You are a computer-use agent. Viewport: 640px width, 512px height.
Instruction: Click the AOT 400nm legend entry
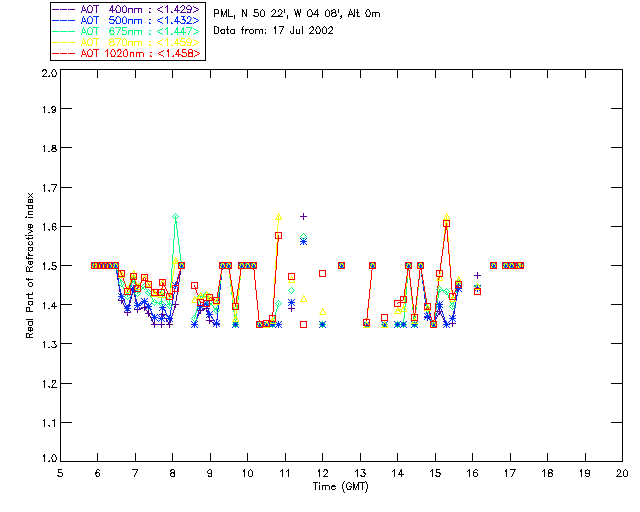tap(127, 9)
